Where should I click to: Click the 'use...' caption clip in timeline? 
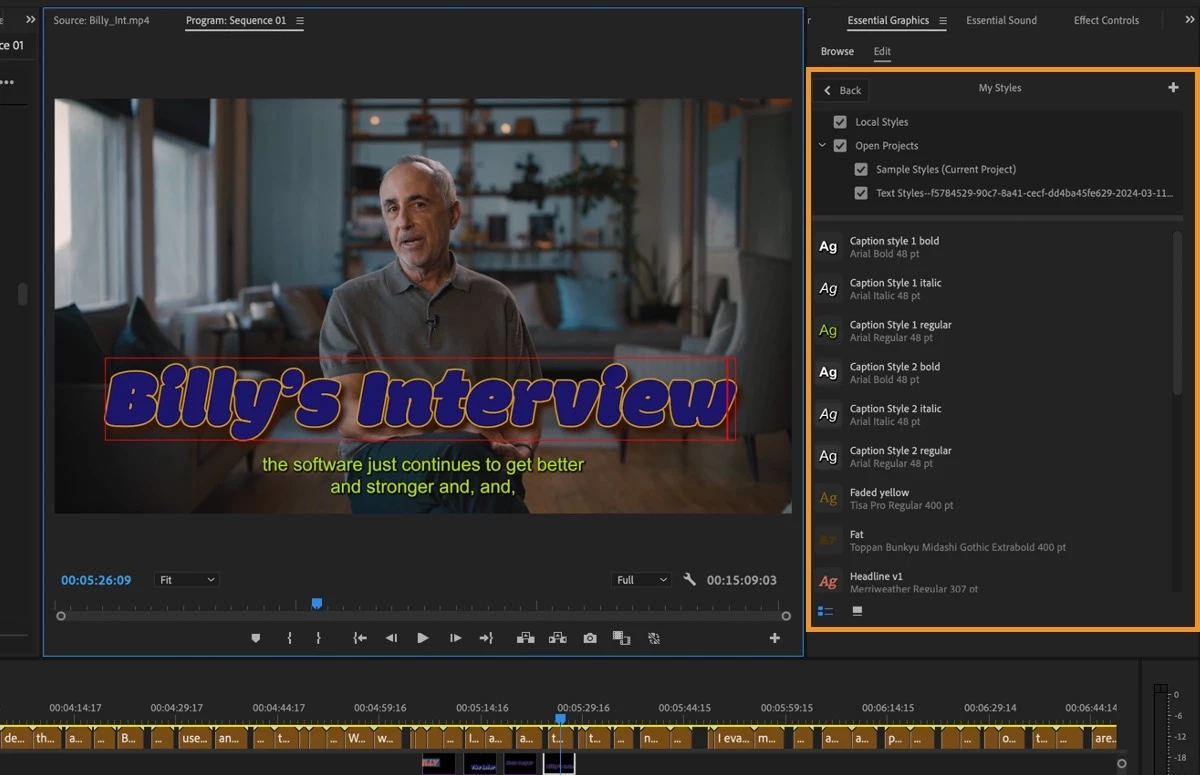pos(194,739)
